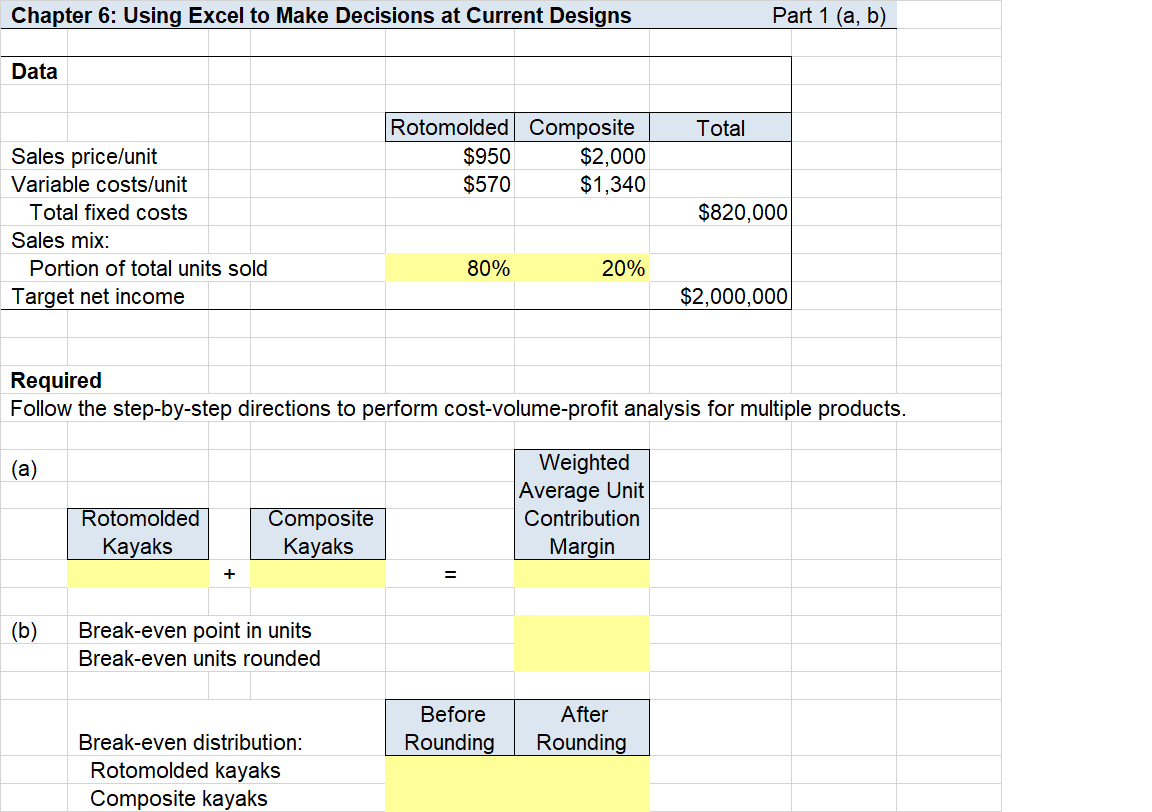The height and width of the screenshot is (812, 1152).
Task: Click the Rotomolded kayaks distribution input cell
Action: pyautogui.click(x=449, y=770)
